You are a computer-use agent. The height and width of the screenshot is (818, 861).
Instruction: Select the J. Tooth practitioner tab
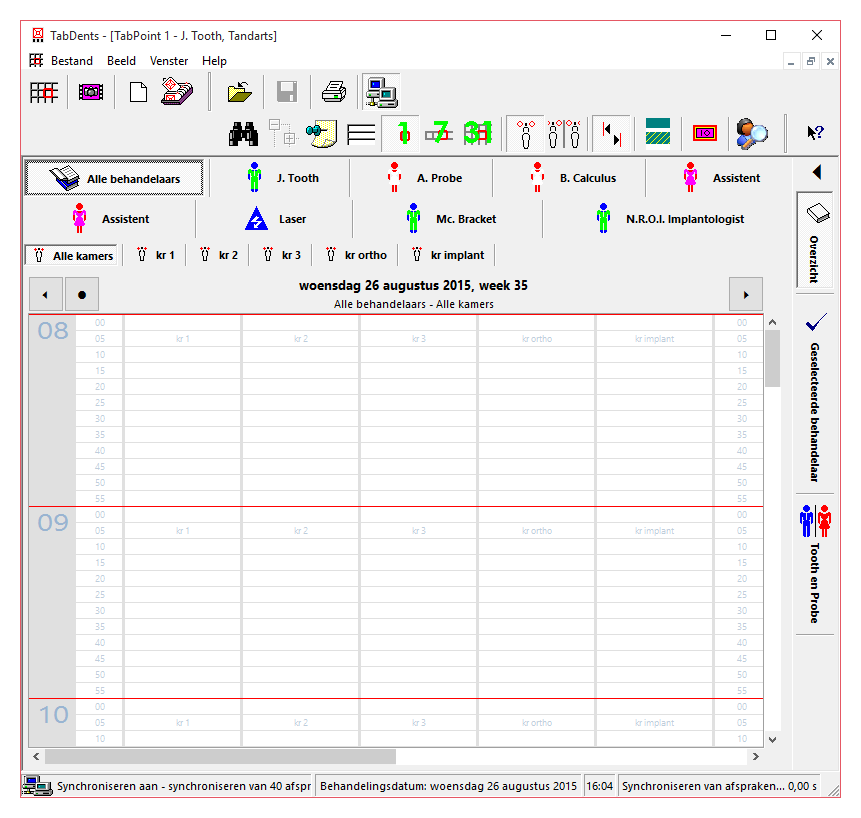(280, 178)
